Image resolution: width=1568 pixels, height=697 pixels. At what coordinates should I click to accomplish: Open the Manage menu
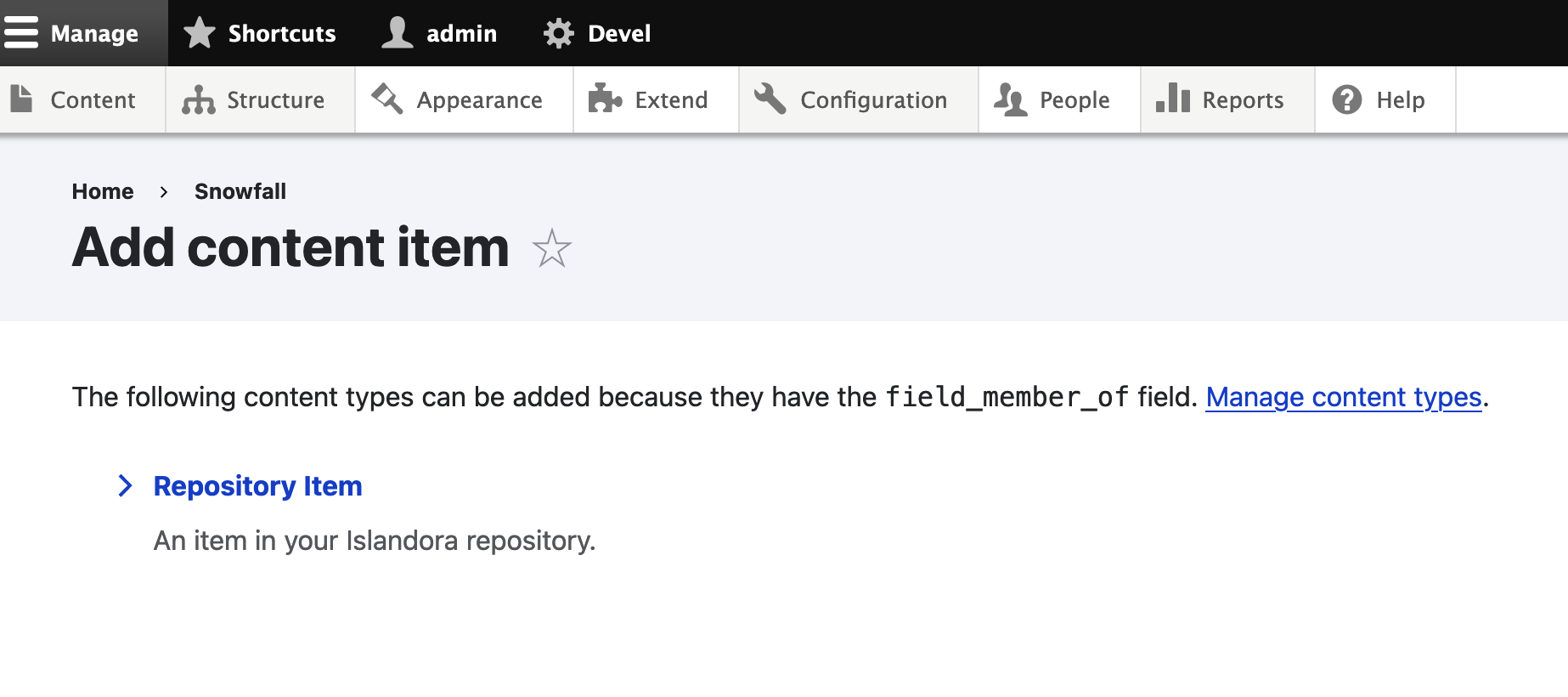click(x=94, y=33)
